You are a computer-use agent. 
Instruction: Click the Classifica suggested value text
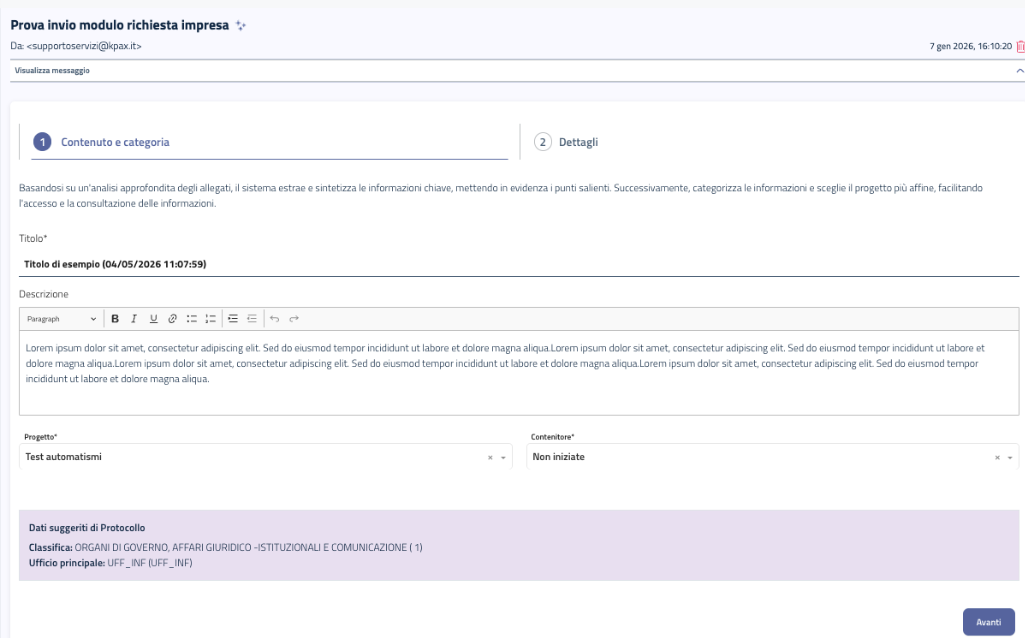coord(248,548)
